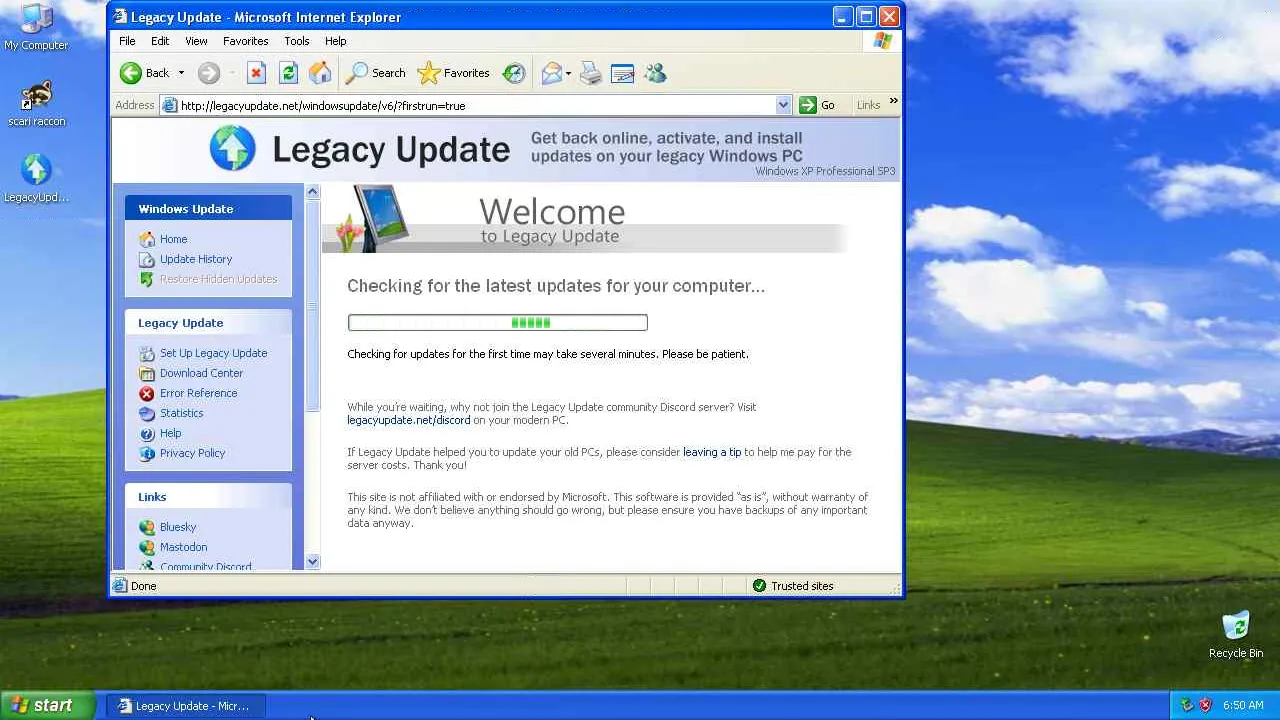Click the Bluesky sidebar icon
The height and width of the screenshot is (720, 1280).
tap(147, 527)
